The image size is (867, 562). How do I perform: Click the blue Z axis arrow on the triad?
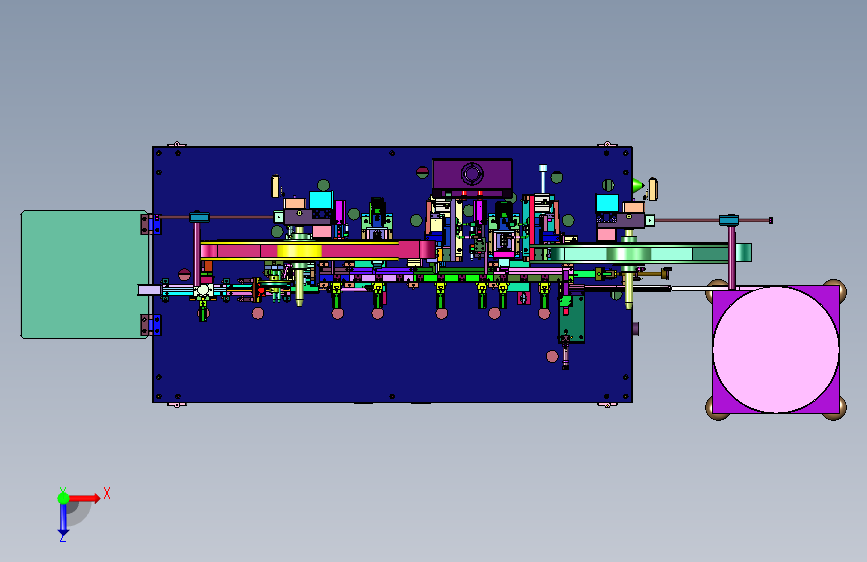point(63,521)
